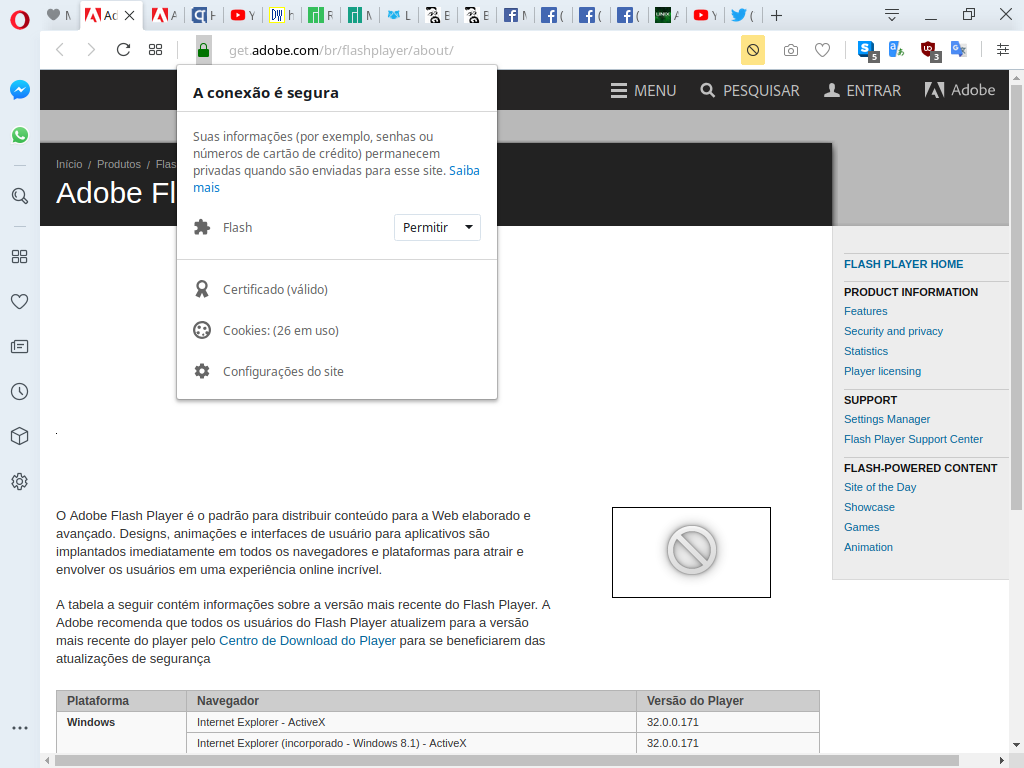Viewport: 1024px width, 768px height.
Task: Open the Games link
Action: [x=861, y=527]
